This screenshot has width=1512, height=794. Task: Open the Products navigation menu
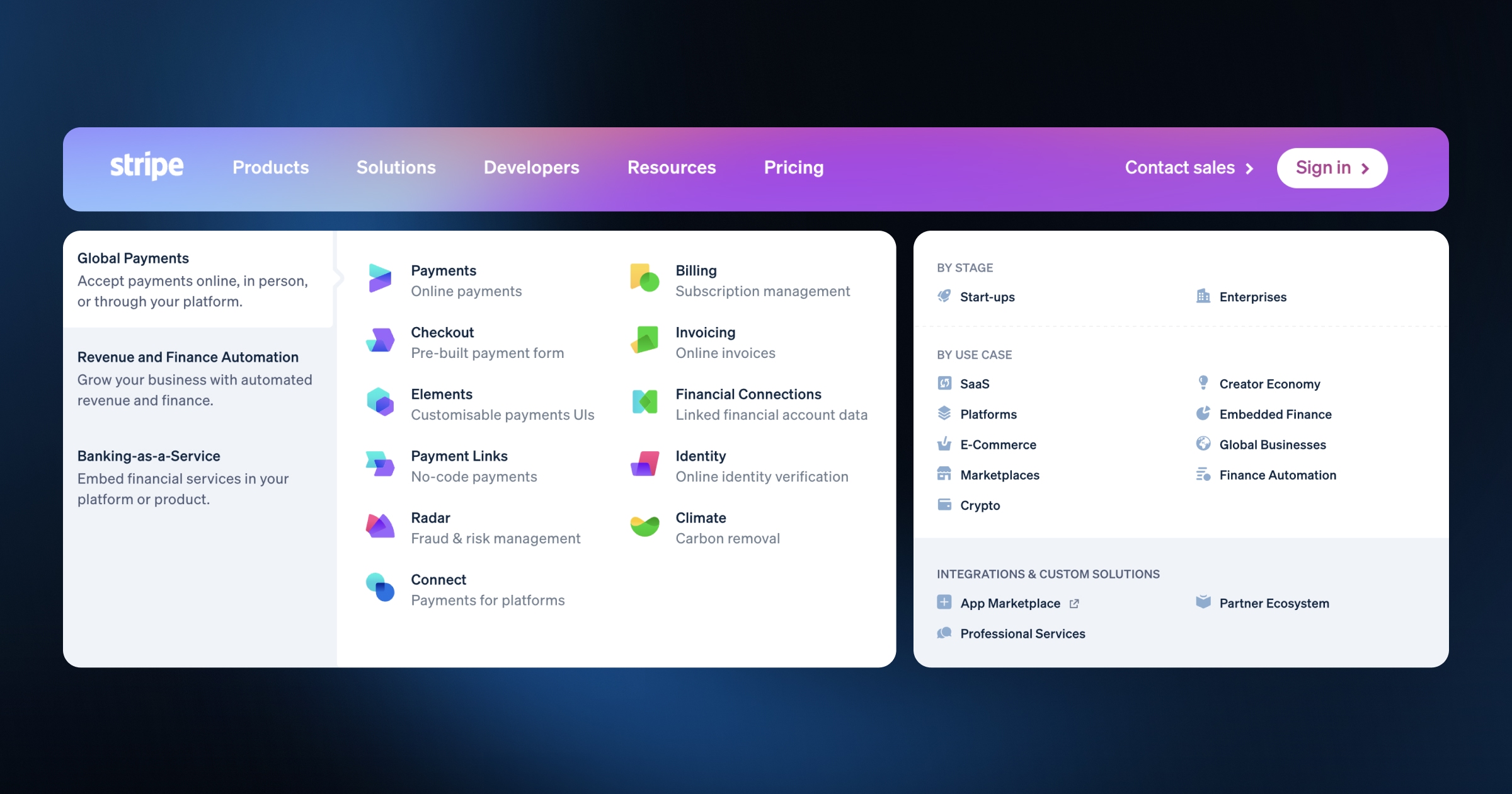[270, 168]
